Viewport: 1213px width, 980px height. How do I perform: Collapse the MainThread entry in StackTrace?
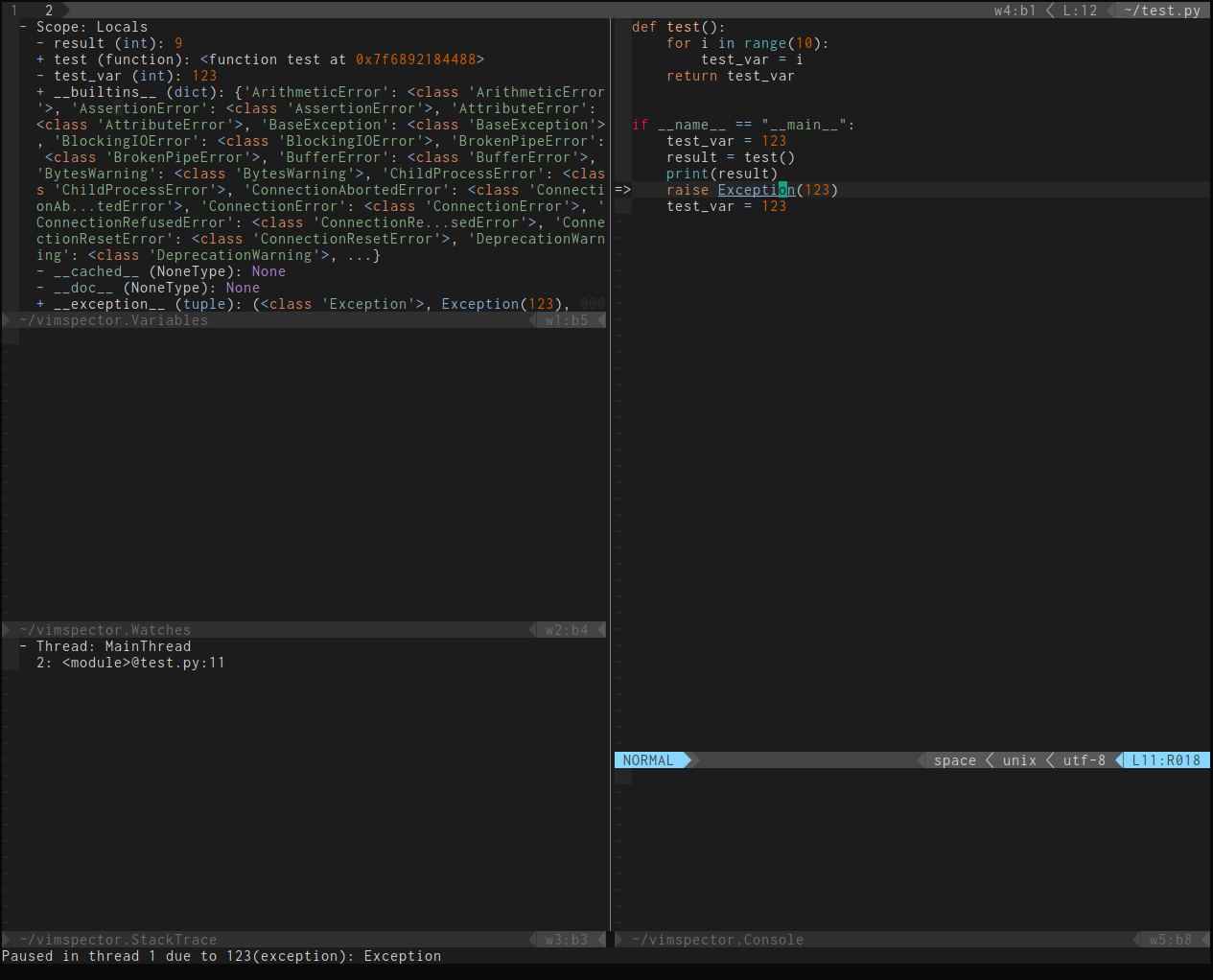[x=23, y=645]
